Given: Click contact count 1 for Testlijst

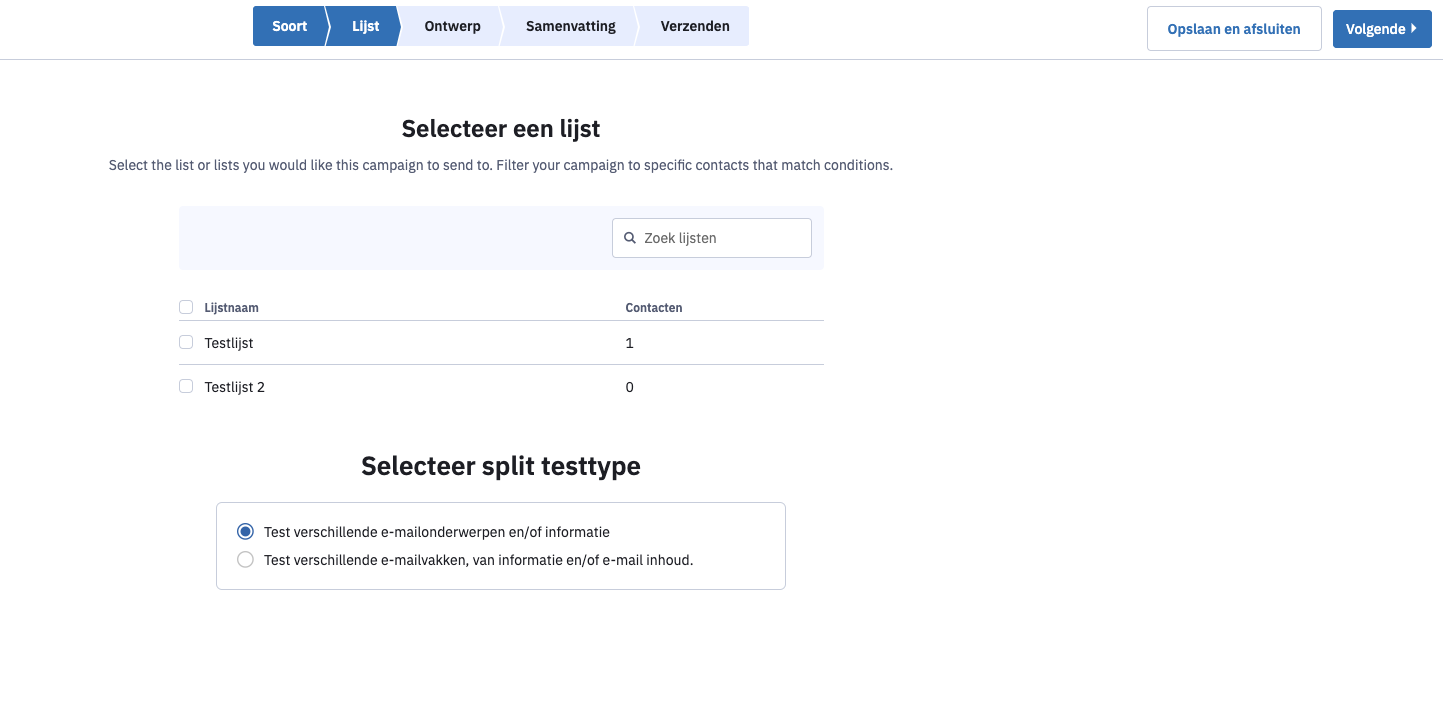Looking at the screenshot, I should (x=629, y=343).
